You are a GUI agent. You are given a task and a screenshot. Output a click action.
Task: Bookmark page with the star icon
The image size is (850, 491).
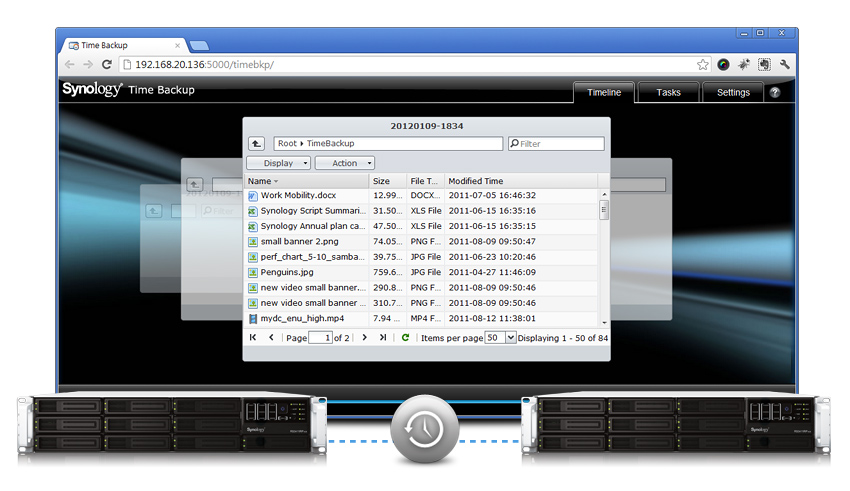(x=704, y=64)
